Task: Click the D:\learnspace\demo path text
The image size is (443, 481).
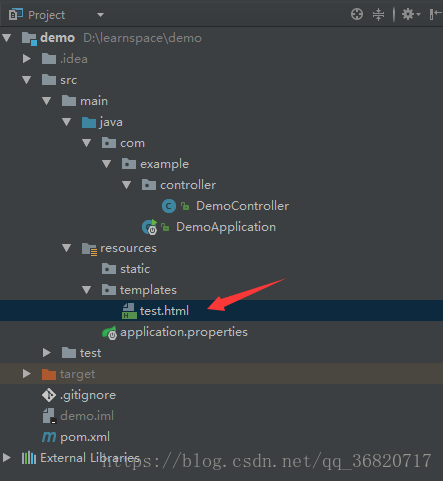Action: [142, 38]
